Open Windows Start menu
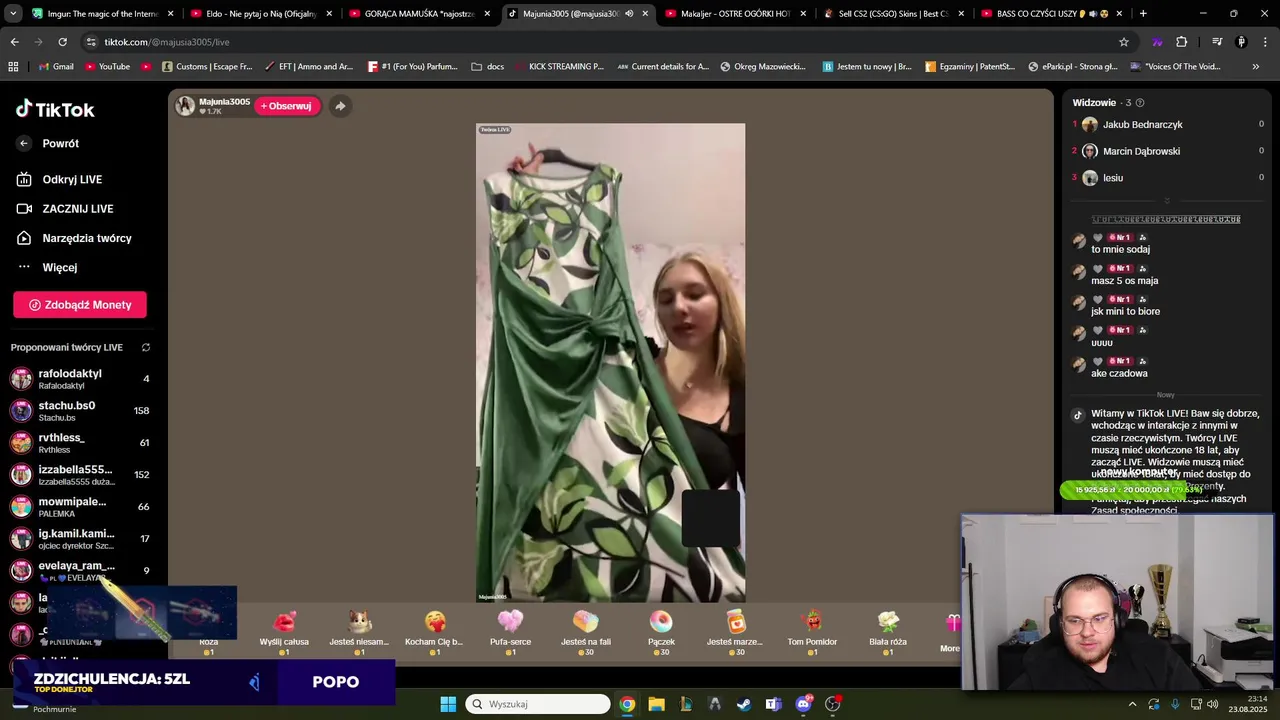The height and width of the screenshot is (720, 1280). 448,704
